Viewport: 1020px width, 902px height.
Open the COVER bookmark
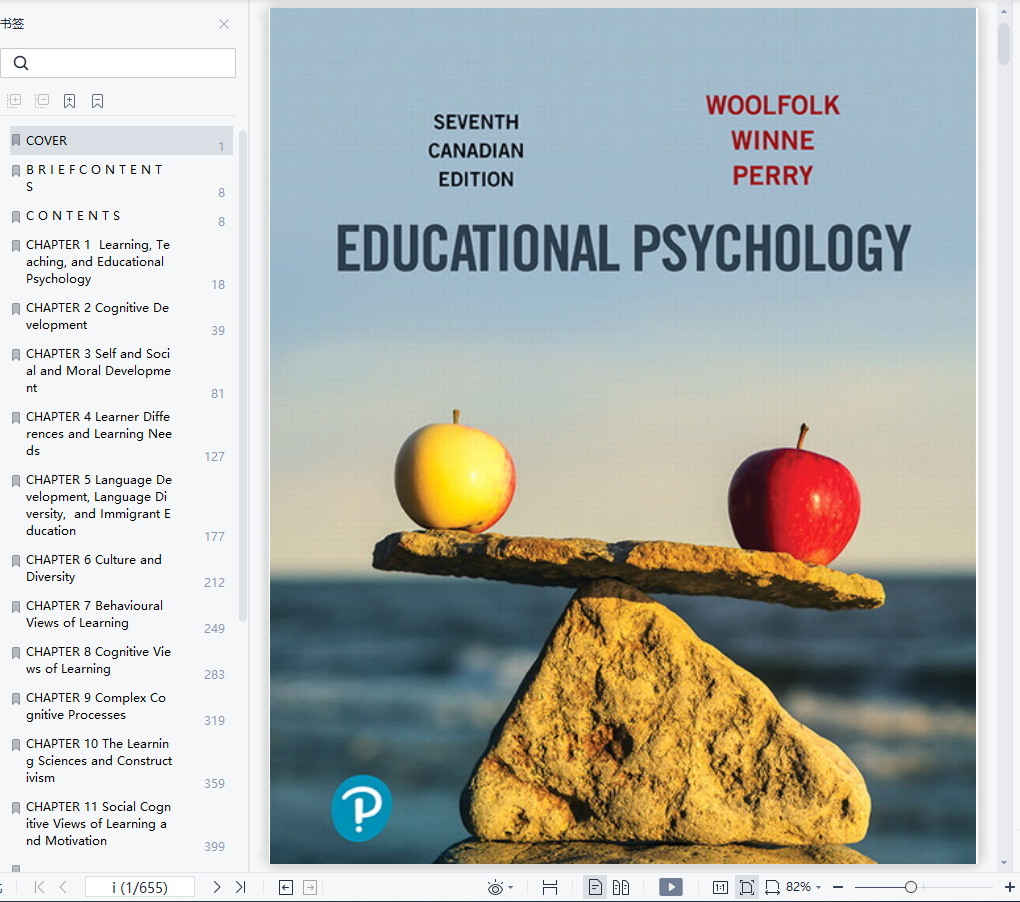click(121, 140)
